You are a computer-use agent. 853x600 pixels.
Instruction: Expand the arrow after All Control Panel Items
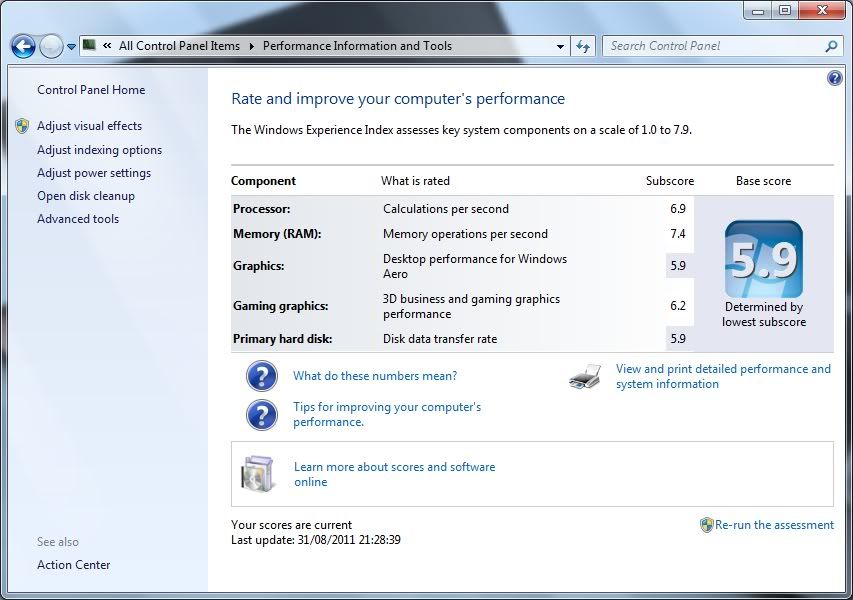coord(251,46)
